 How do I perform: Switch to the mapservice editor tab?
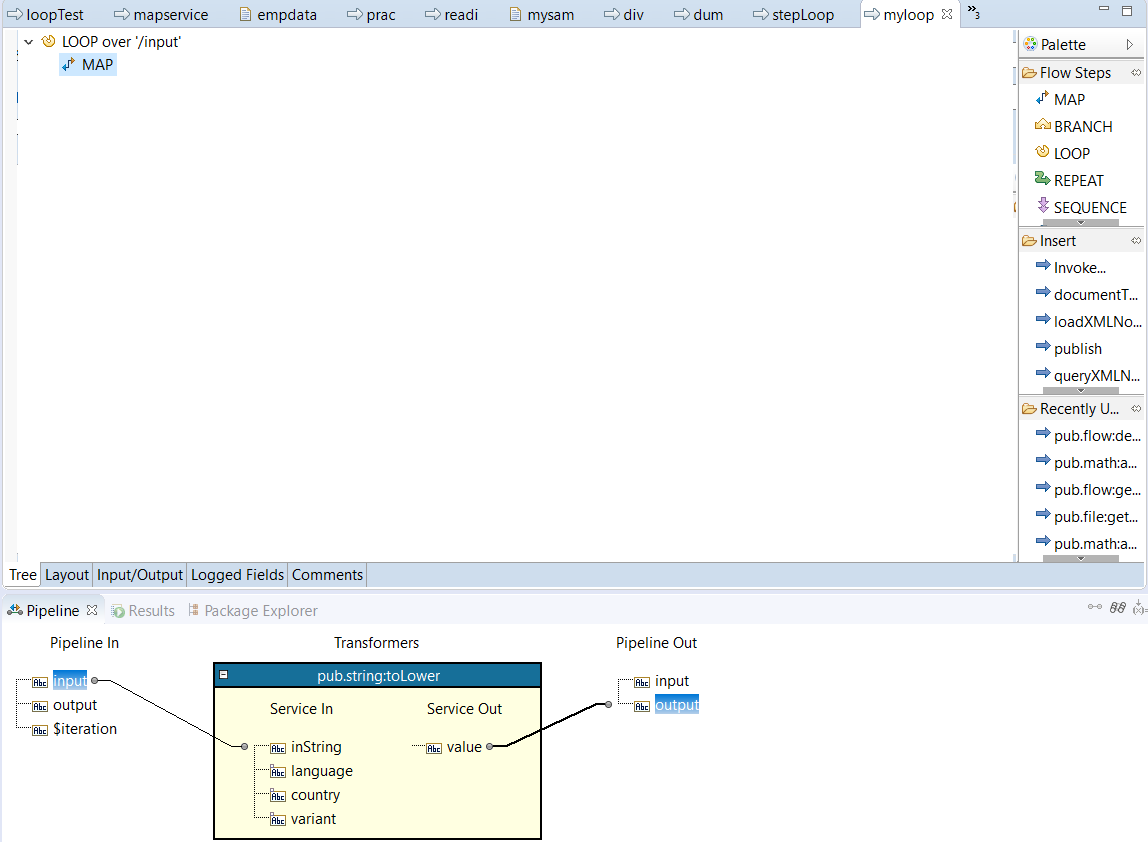pyautogui.click(x=161, y=15)
